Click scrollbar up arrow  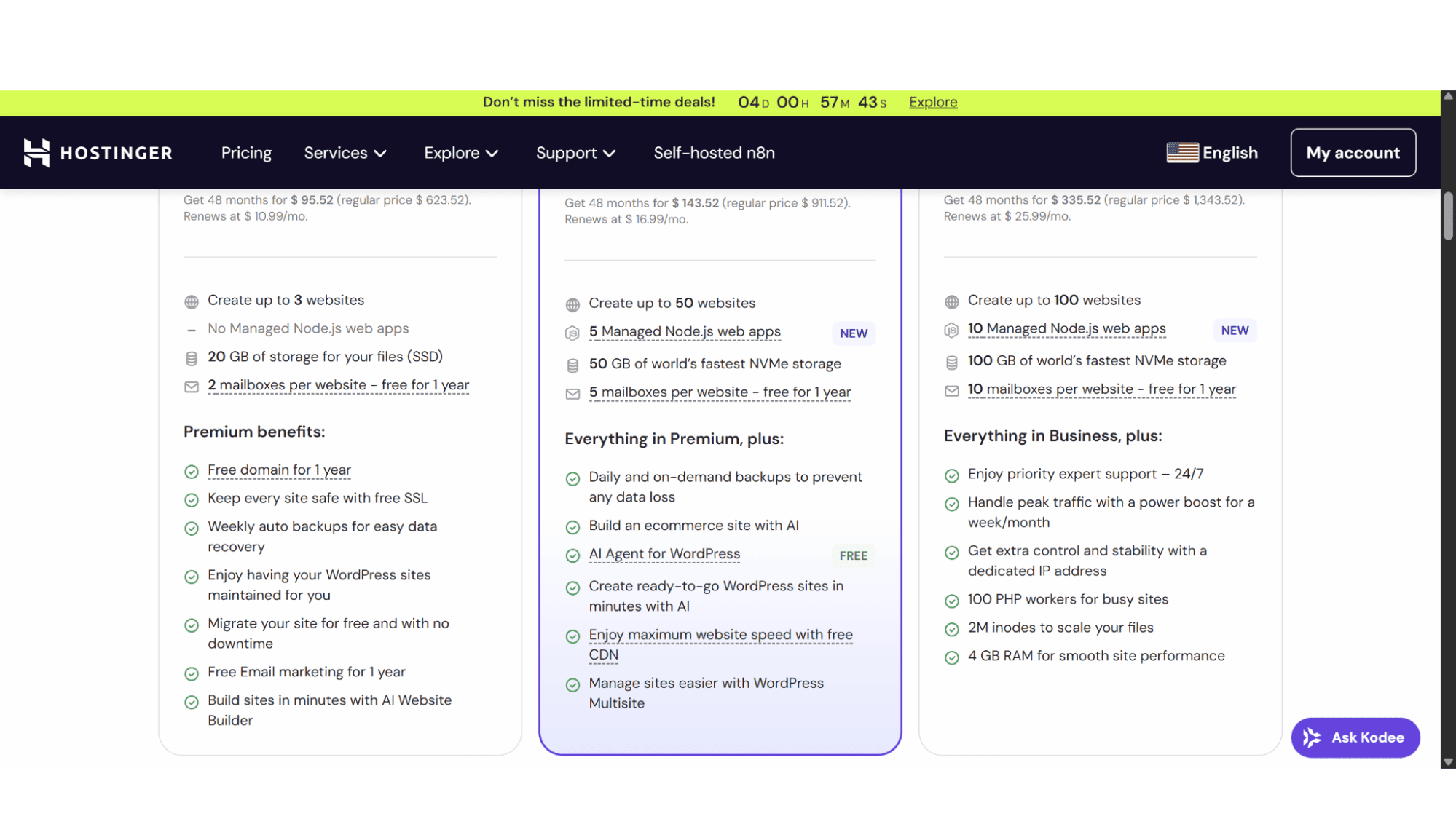(1448, 96)
